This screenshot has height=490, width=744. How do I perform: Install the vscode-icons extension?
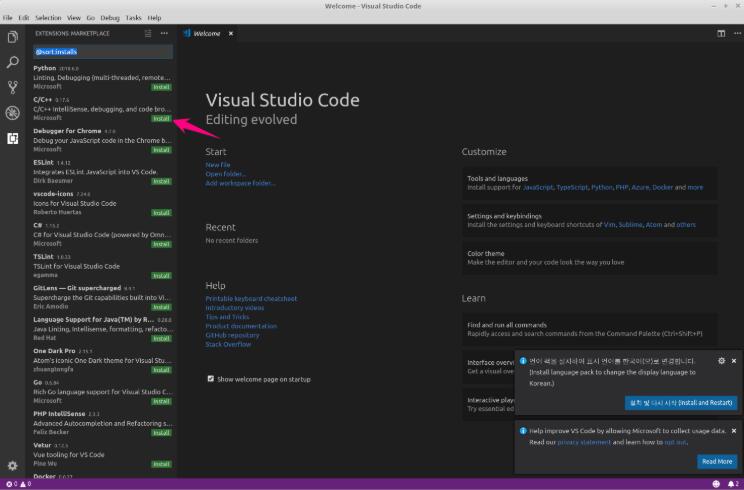[x=161, y=213]
